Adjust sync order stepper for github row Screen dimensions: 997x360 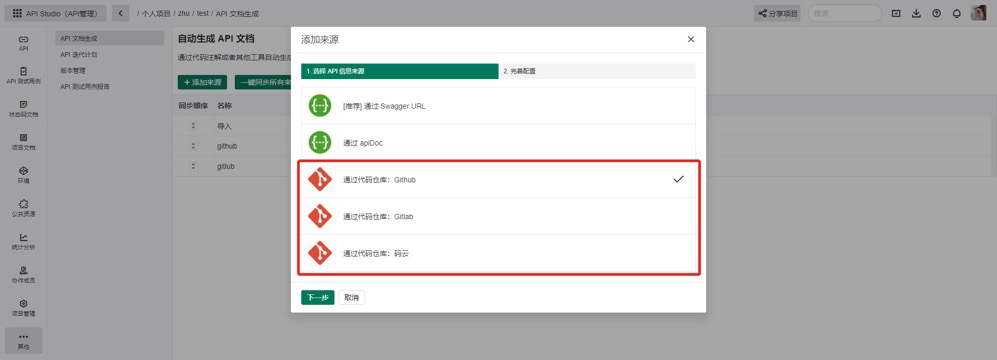pyautogui.click(x=193, y=146)
